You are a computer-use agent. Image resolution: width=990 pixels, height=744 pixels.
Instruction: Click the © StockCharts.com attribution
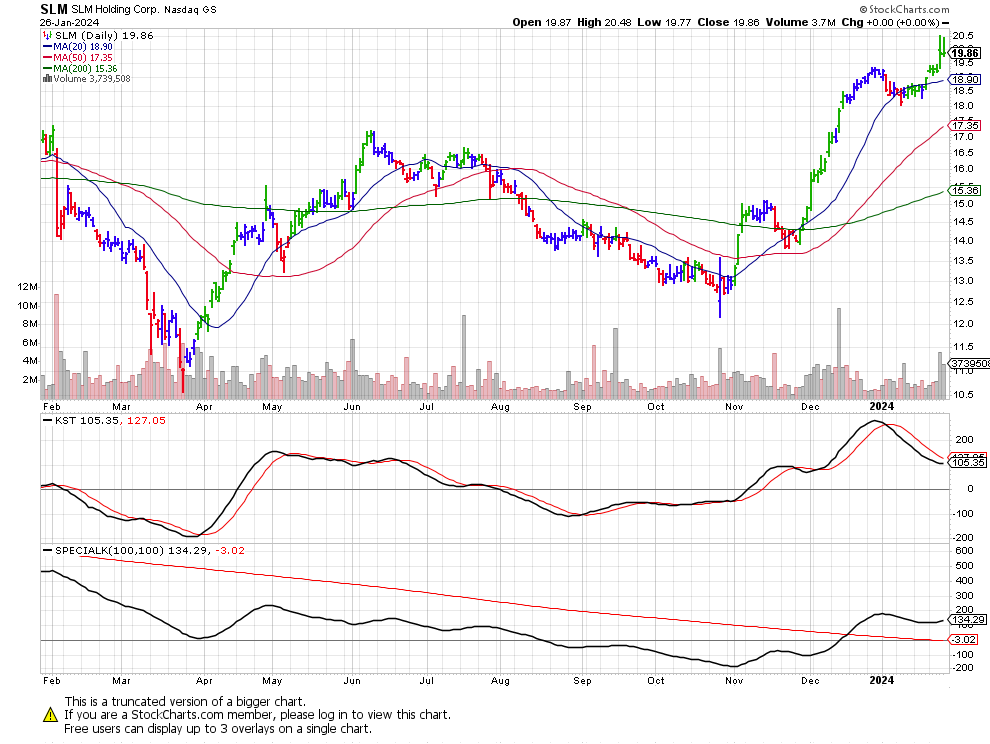point(904,9)
